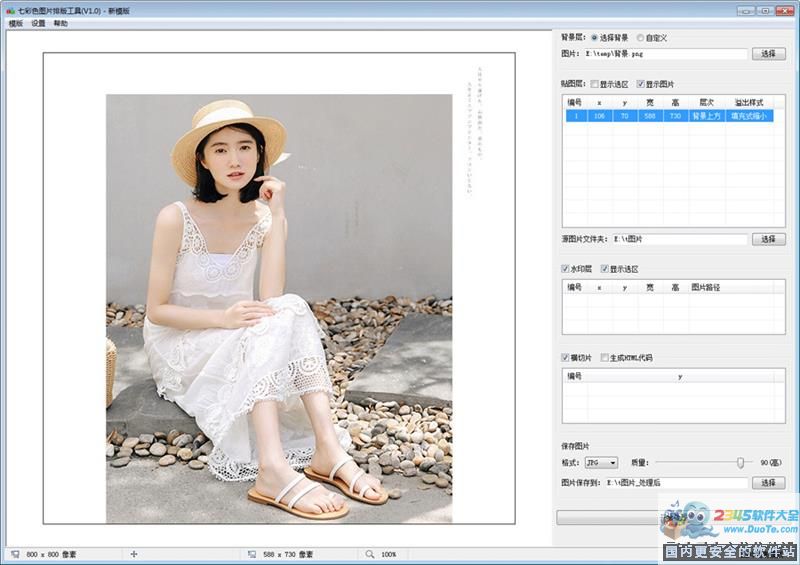This screenshot has width=800, height=565.
Task: Toggle the 水印层 checkbox
Action: (565, 268)
